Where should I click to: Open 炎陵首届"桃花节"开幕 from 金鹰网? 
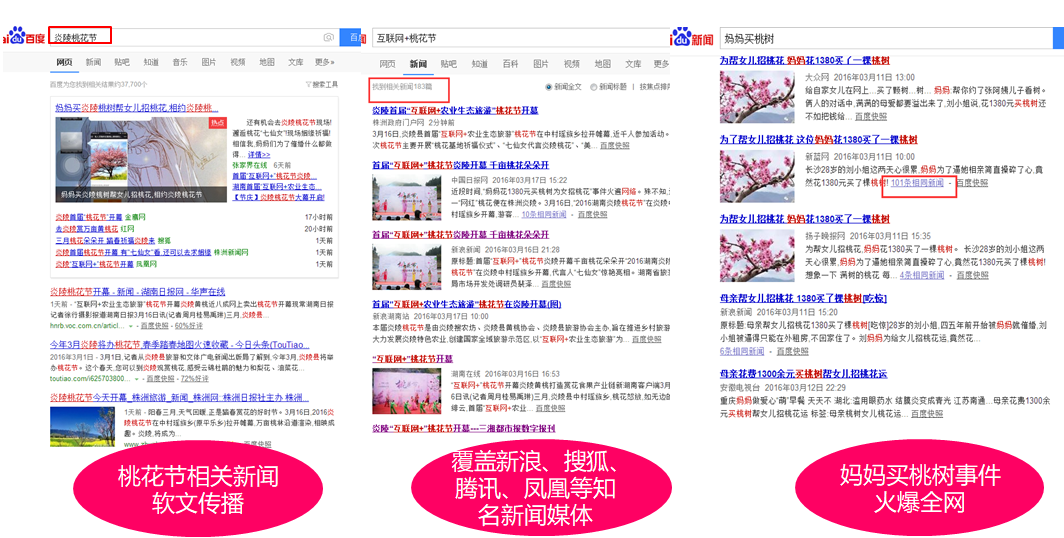[89, 217]
